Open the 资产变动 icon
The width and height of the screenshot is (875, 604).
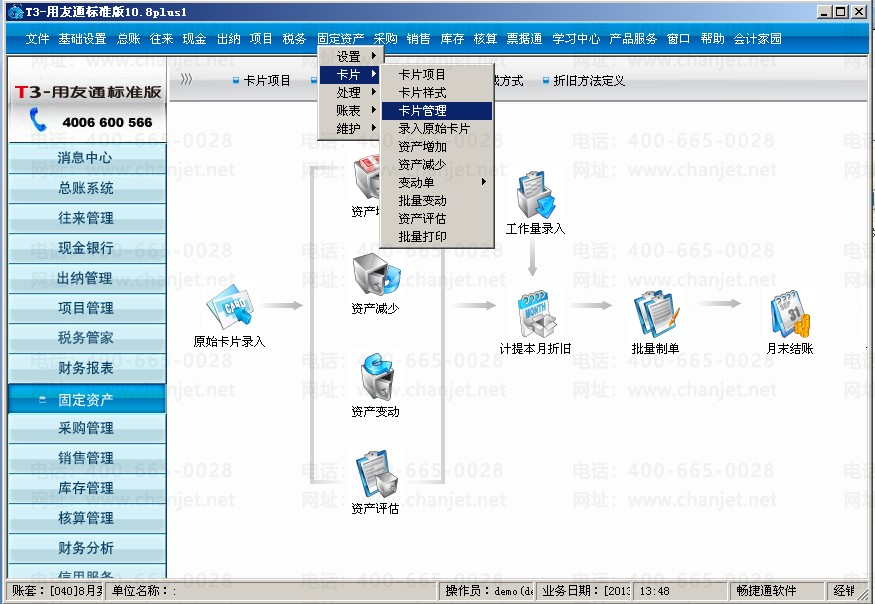click(377, 377)
